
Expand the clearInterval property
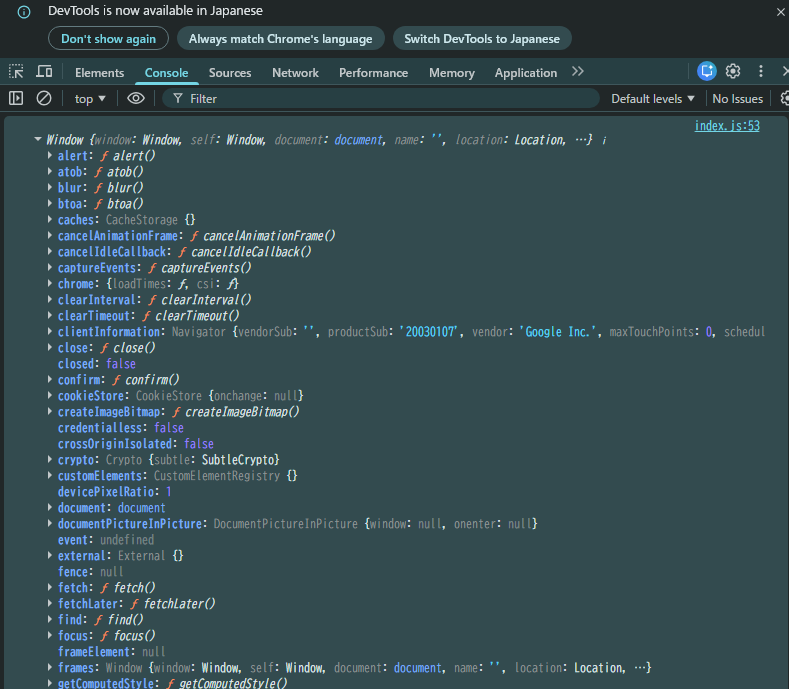pos(49,299)
